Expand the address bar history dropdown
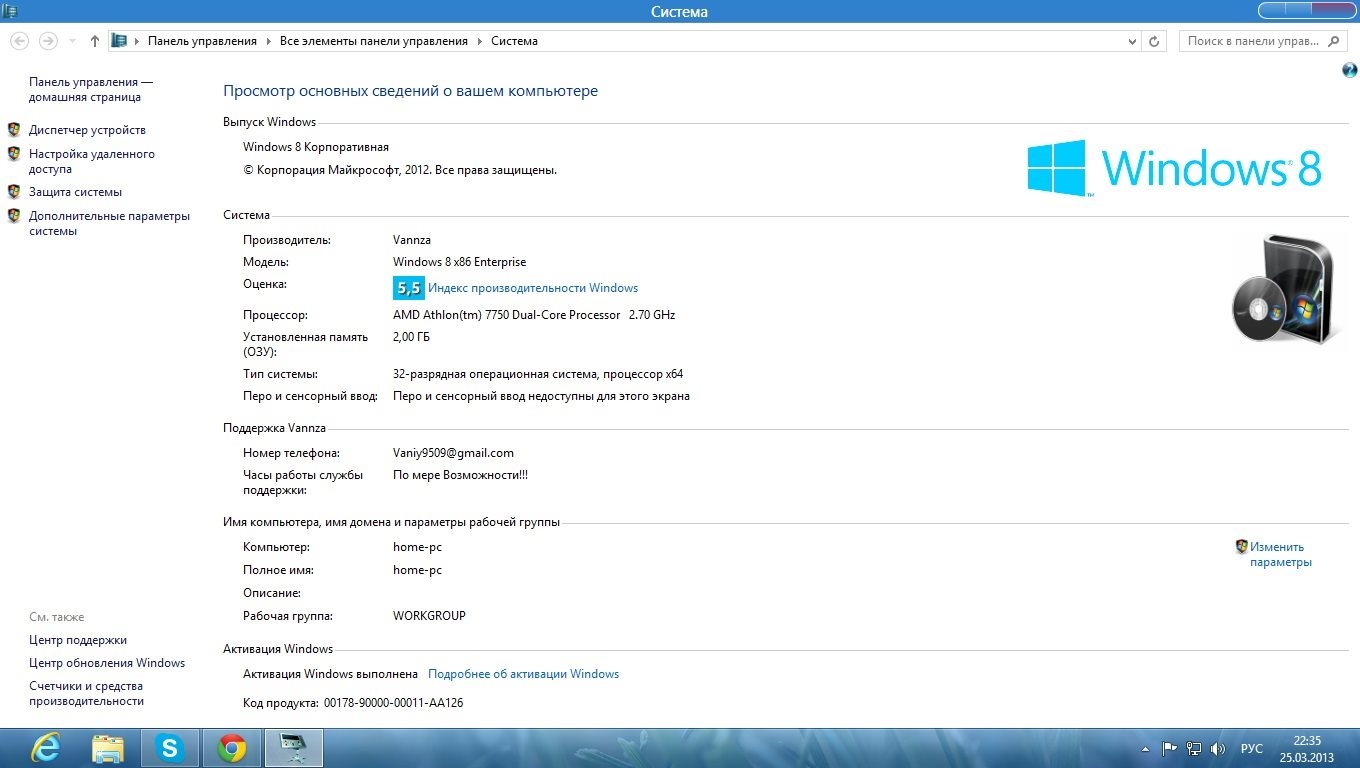 (1132, 41)
